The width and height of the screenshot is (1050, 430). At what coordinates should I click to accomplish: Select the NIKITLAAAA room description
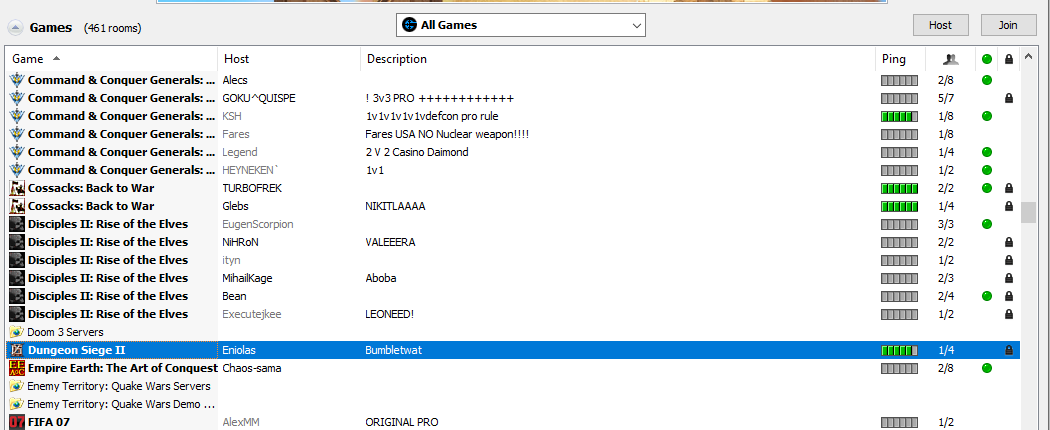pyautogui.click(x=395, y=206)
